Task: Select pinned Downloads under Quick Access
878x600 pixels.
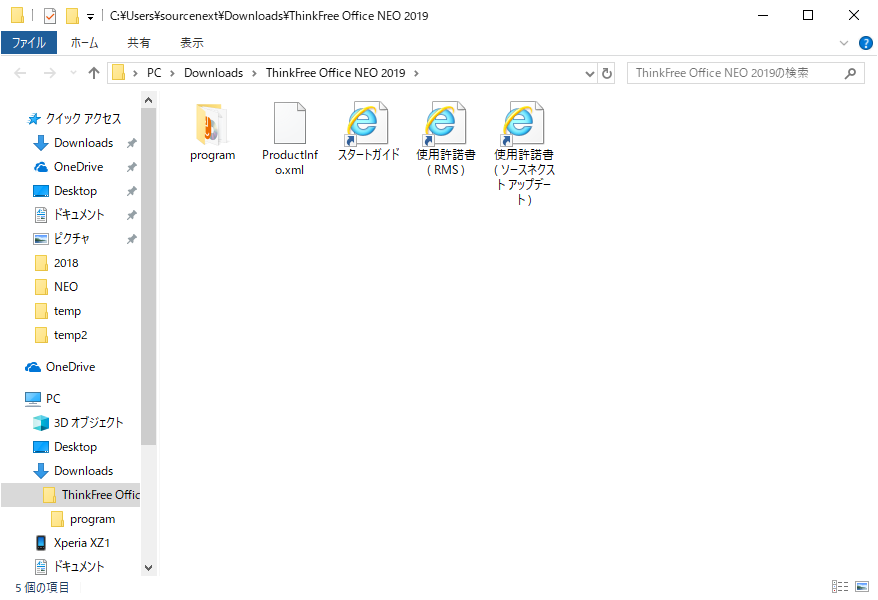Action: [x=83, y=143]
